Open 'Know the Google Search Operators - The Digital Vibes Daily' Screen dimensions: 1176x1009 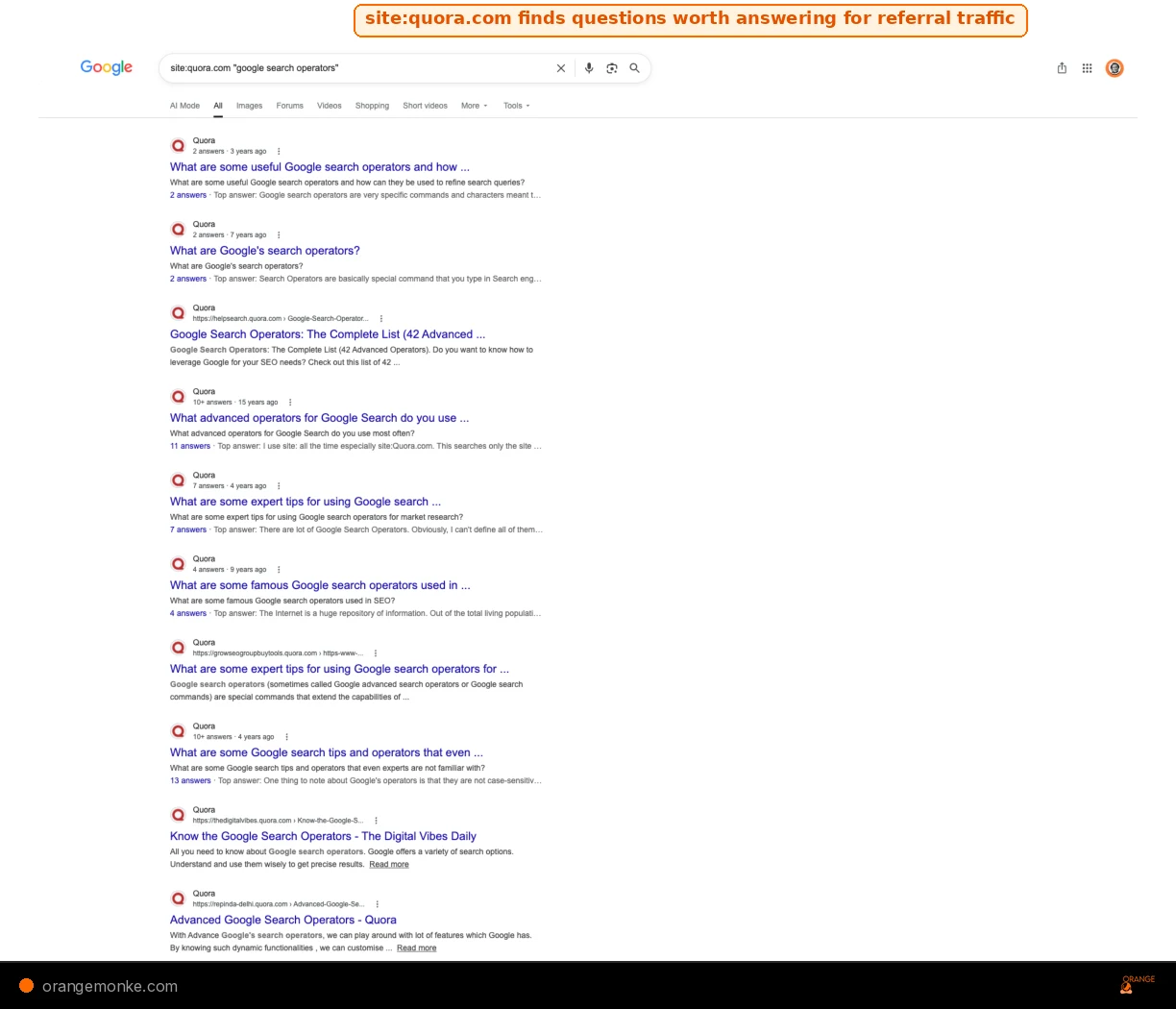tap(323, 836)
